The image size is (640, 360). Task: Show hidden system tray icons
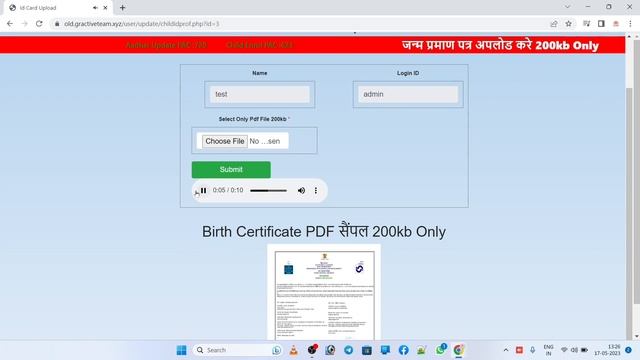tap(506, 350)
